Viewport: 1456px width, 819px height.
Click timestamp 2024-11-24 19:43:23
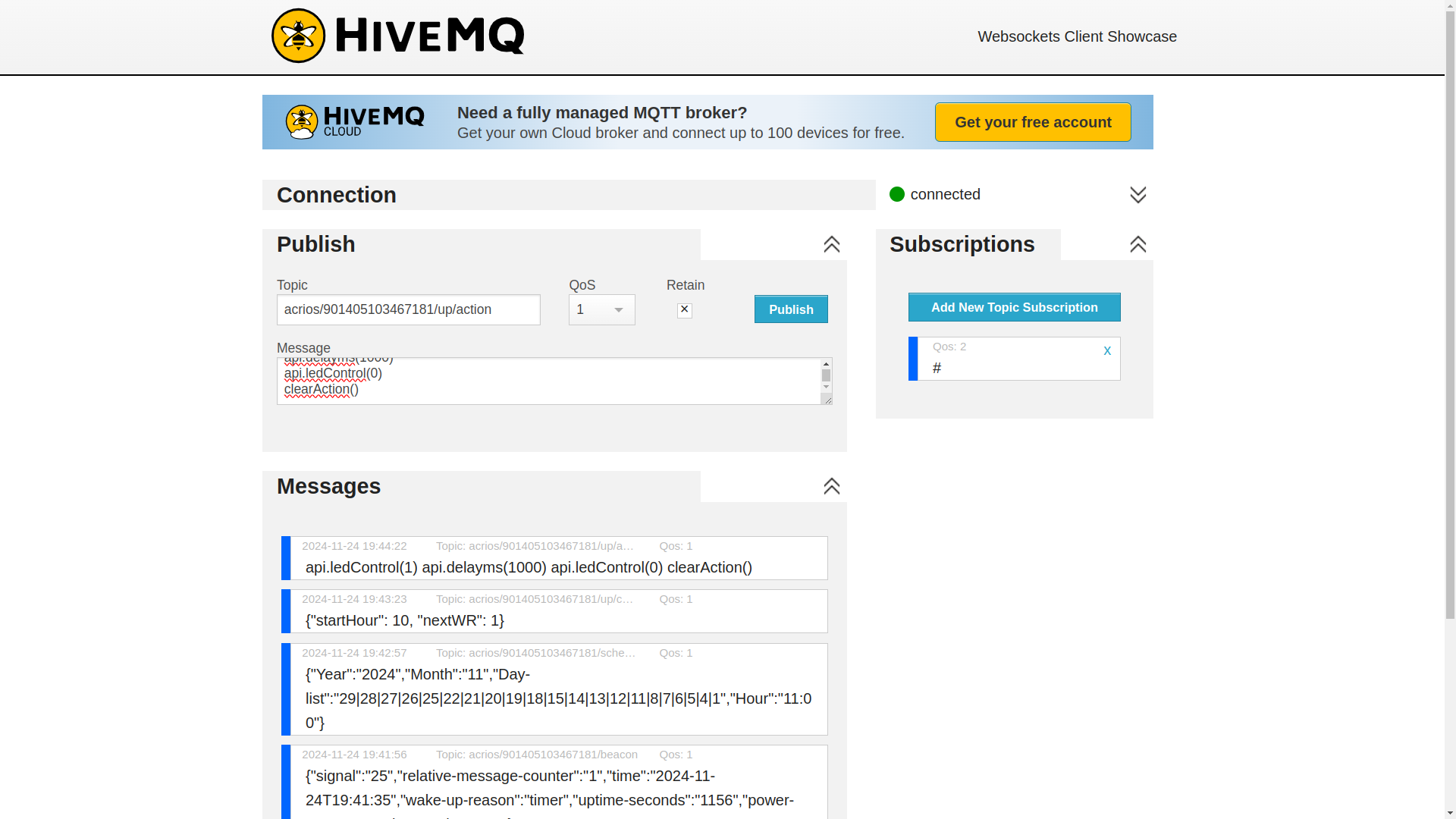[354, 599]
